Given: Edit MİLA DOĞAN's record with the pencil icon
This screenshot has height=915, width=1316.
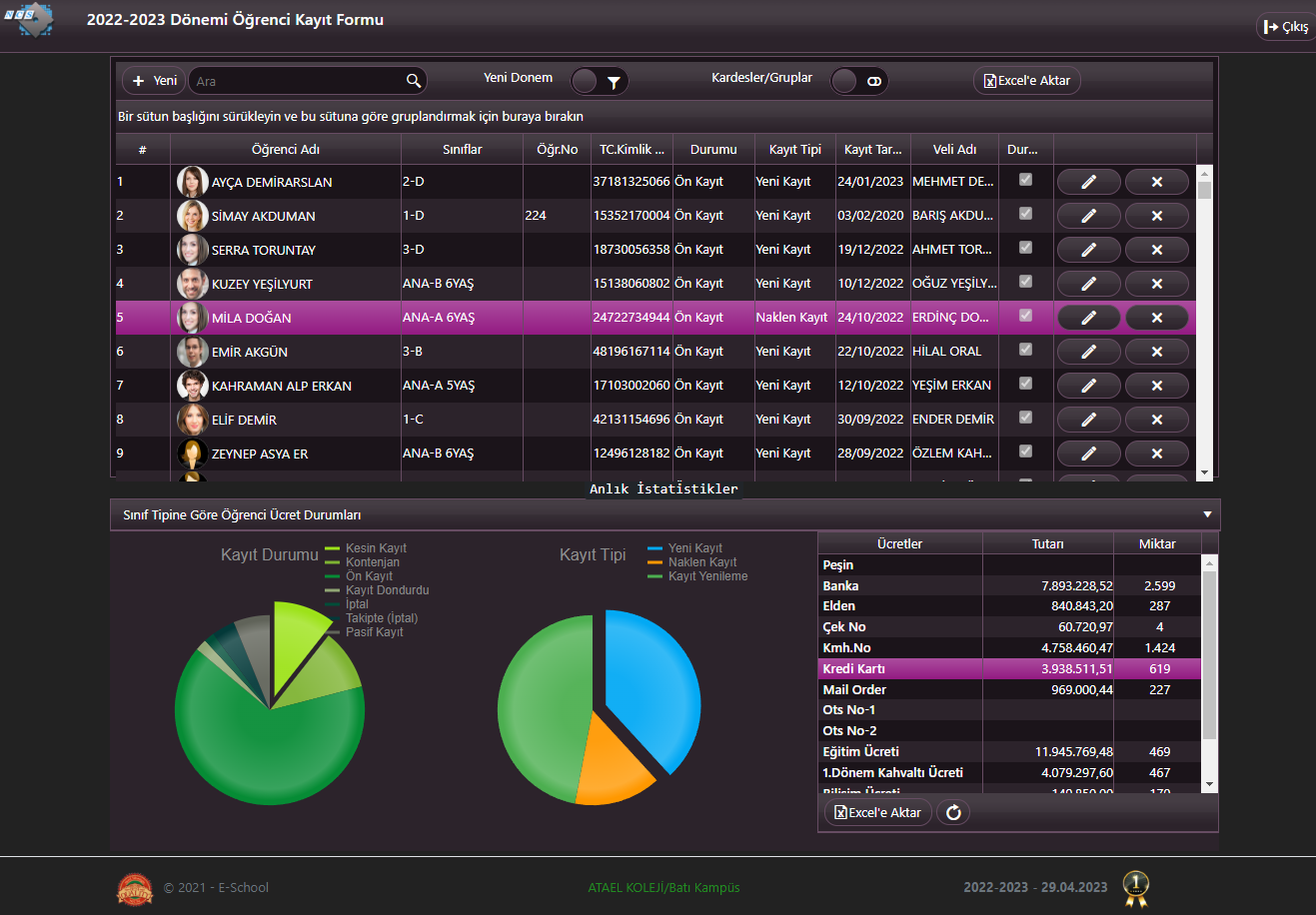Looking at the screenshot, I should [1088, 318].
